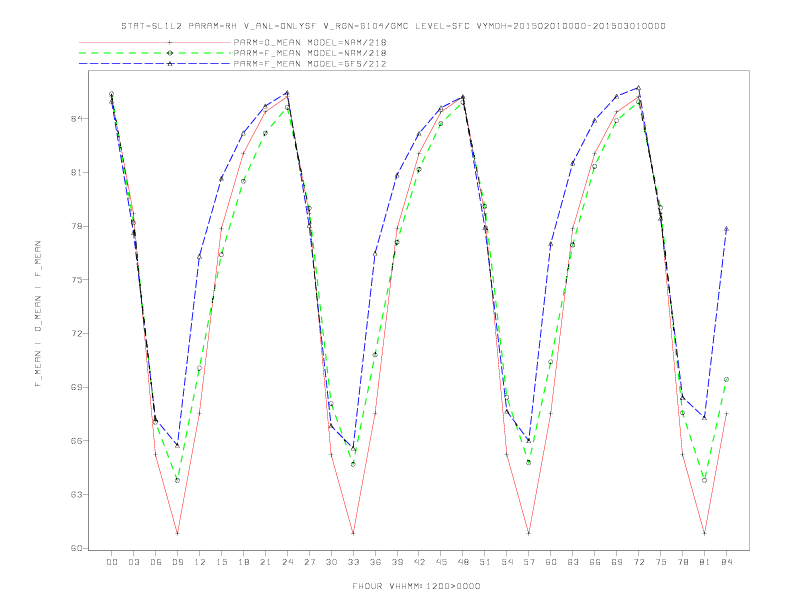Click x-axis forecast hour label 57
Viewport: 792px width, 612px height.
[x=529, y=562]
